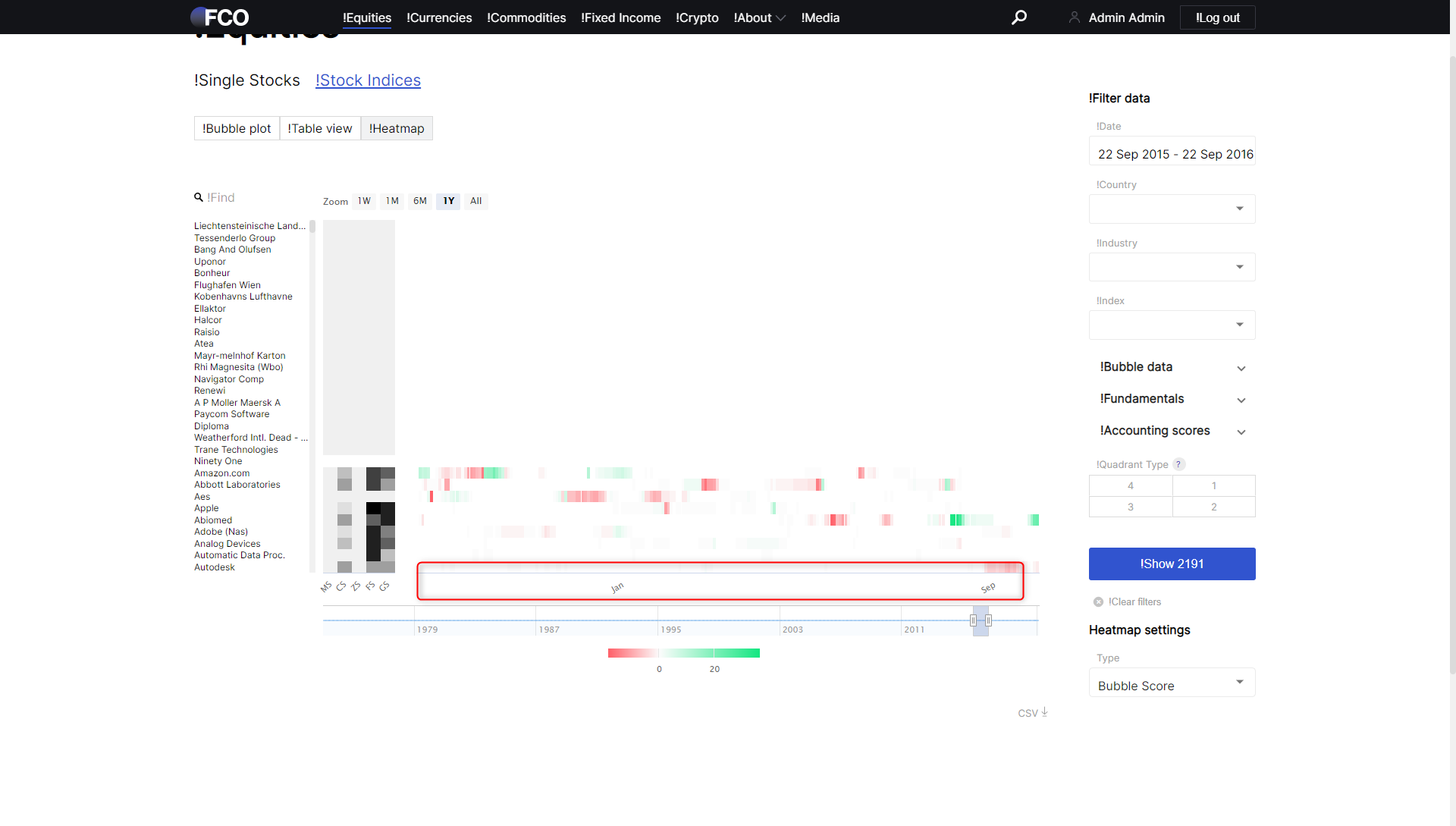Open the Country dropdown
The width and height of the screenshot is (1456, 826).
pos(1172,209)
